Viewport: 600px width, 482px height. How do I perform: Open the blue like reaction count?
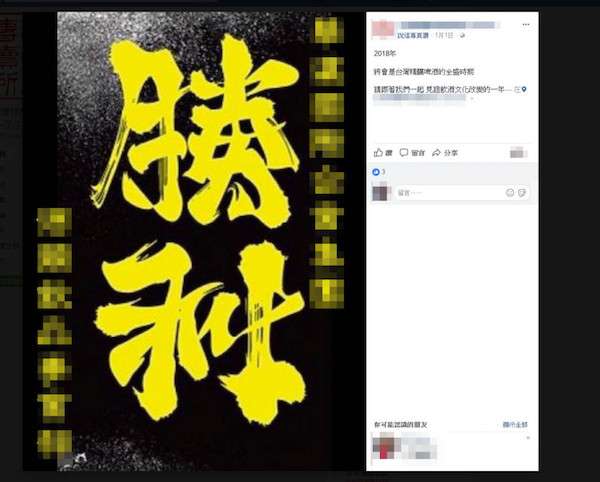pos(378,172)
